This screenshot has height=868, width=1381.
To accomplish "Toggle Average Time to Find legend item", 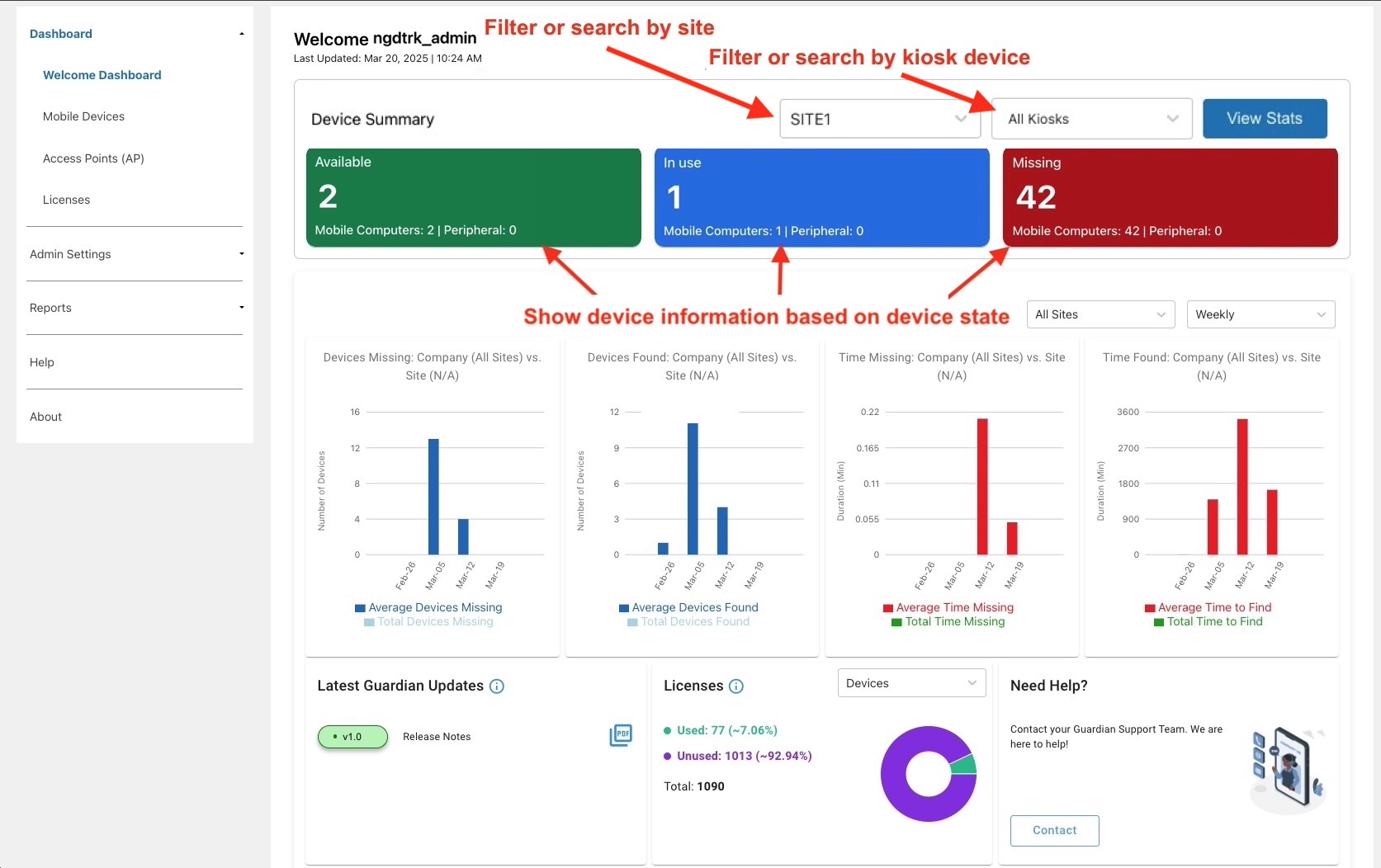I will (x=1208, y=608).
